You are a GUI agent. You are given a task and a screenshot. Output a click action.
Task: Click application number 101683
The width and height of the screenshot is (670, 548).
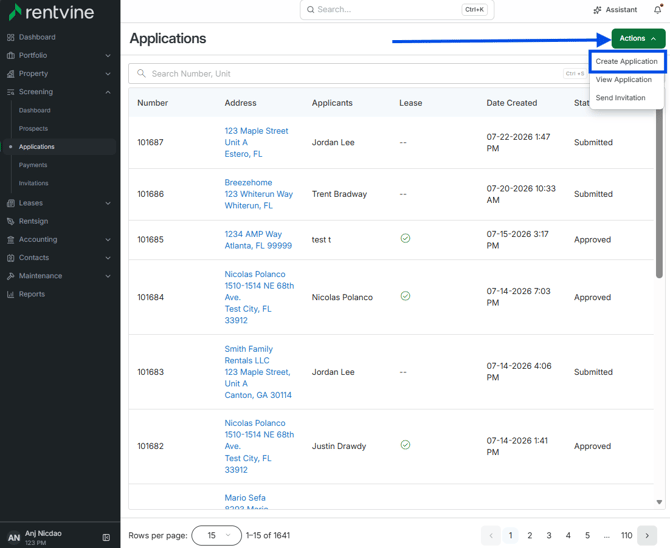point(150,372)
